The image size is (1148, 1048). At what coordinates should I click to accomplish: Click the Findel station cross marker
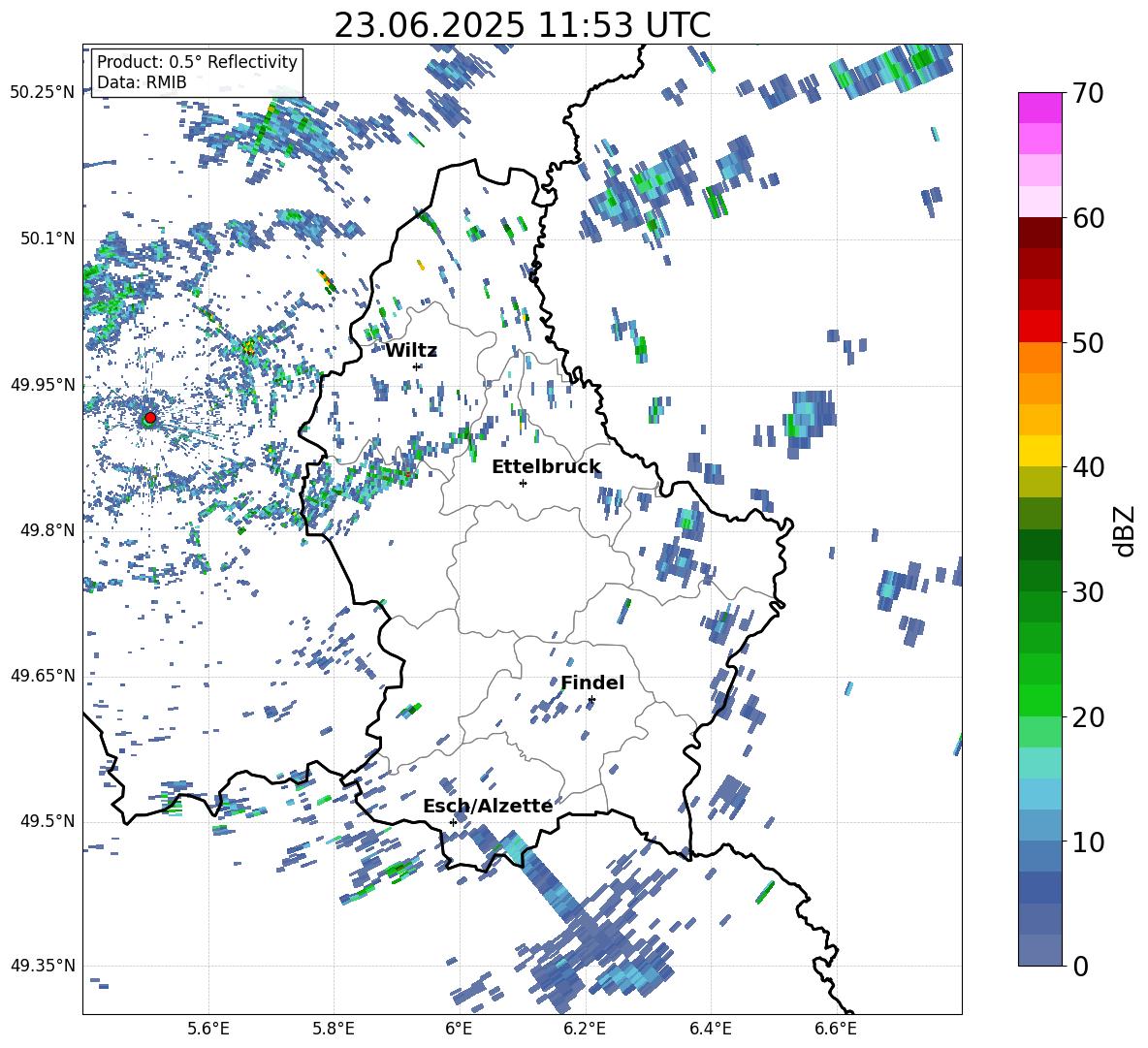pyautogui.click(x=591, y=700)
